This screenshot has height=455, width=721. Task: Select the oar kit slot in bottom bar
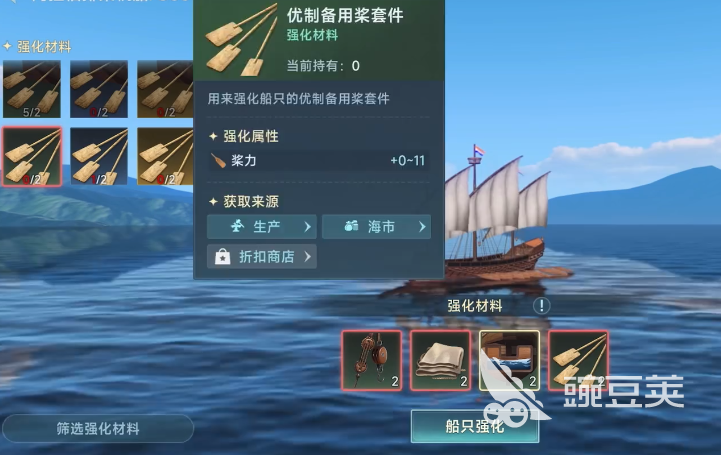pos(578,360)
